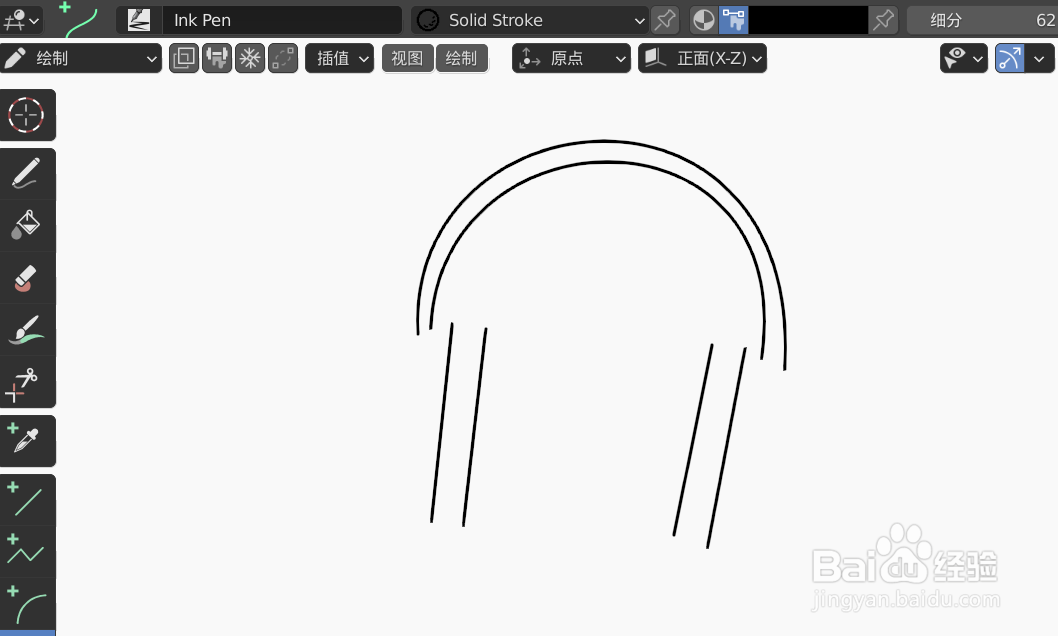Select the Draw tool

[27, 173]
